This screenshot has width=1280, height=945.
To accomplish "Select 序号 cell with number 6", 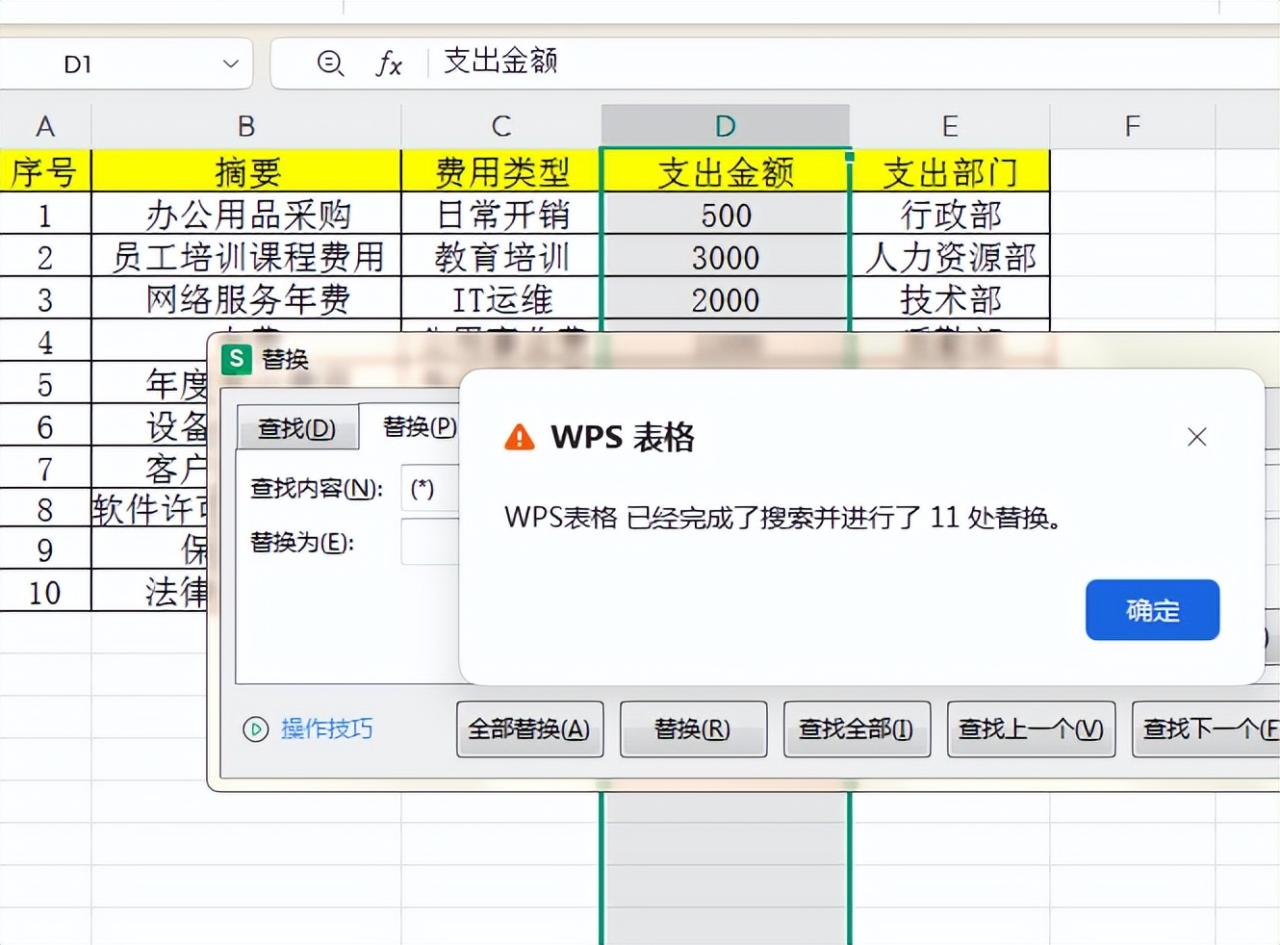I will point(45,425).
